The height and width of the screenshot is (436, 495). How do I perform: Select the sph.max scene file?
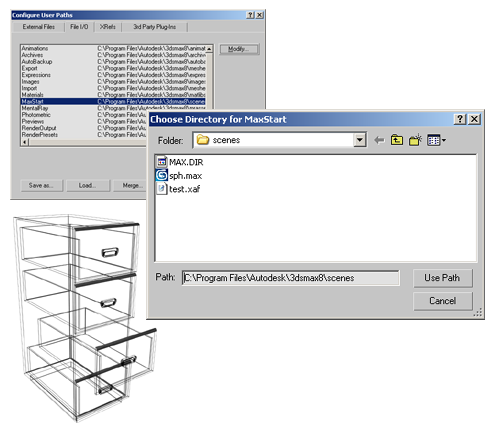(x=179, y=176)
